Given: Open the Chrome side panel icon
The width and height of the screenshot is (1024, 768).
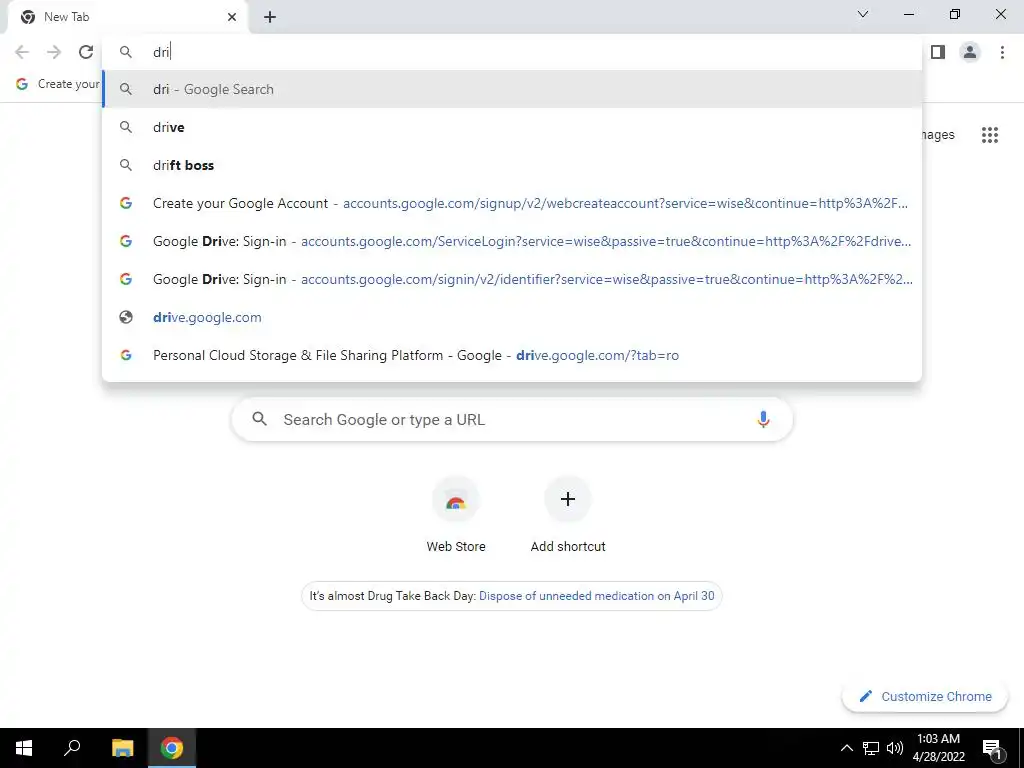Looking at the screenshot, I should click(938, 52).
